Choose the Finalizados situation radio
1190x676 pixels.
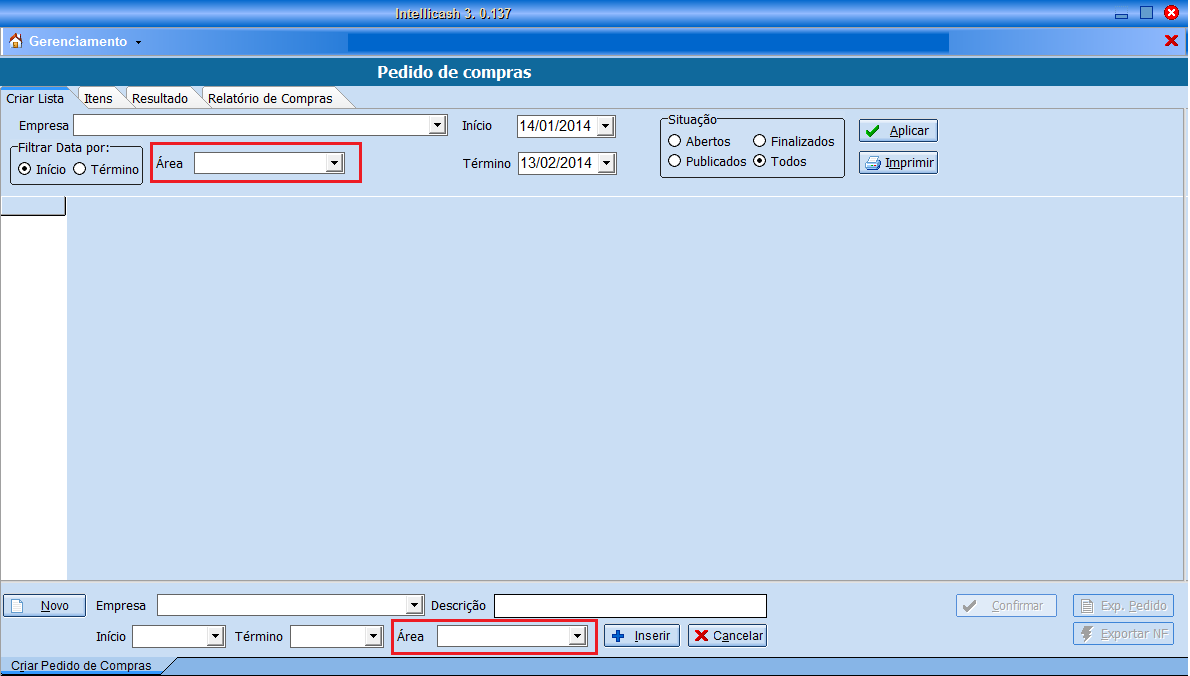tap(760, 142)
